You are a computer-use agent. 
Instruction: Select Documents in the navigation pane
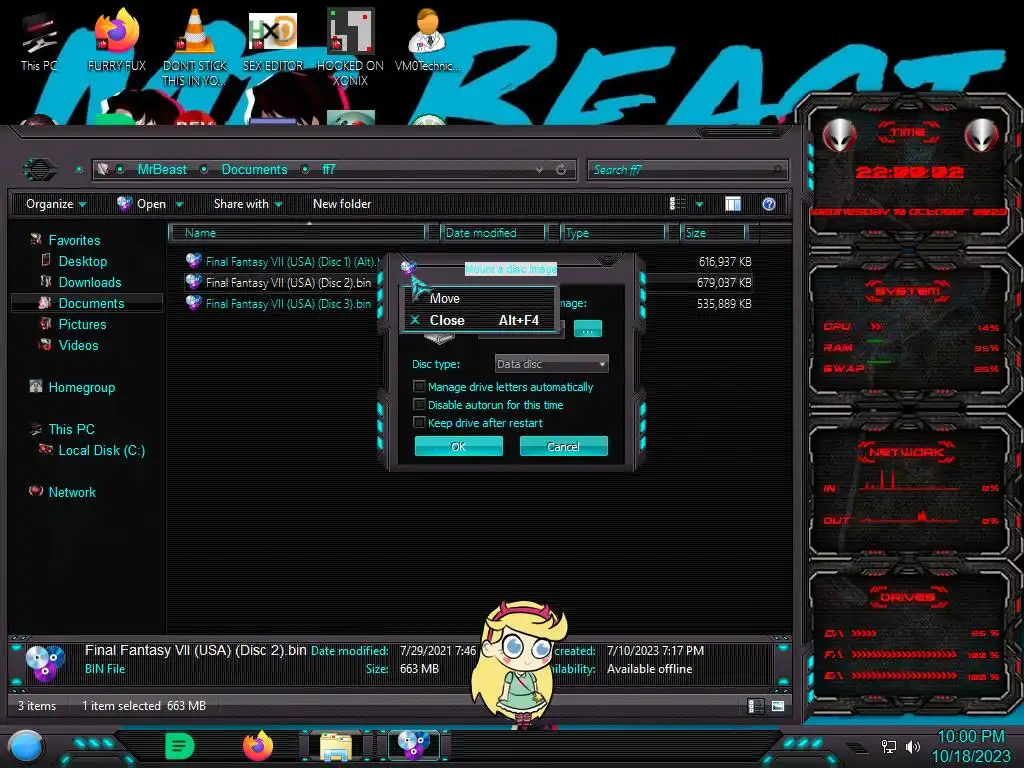click(x=88, y=303)
